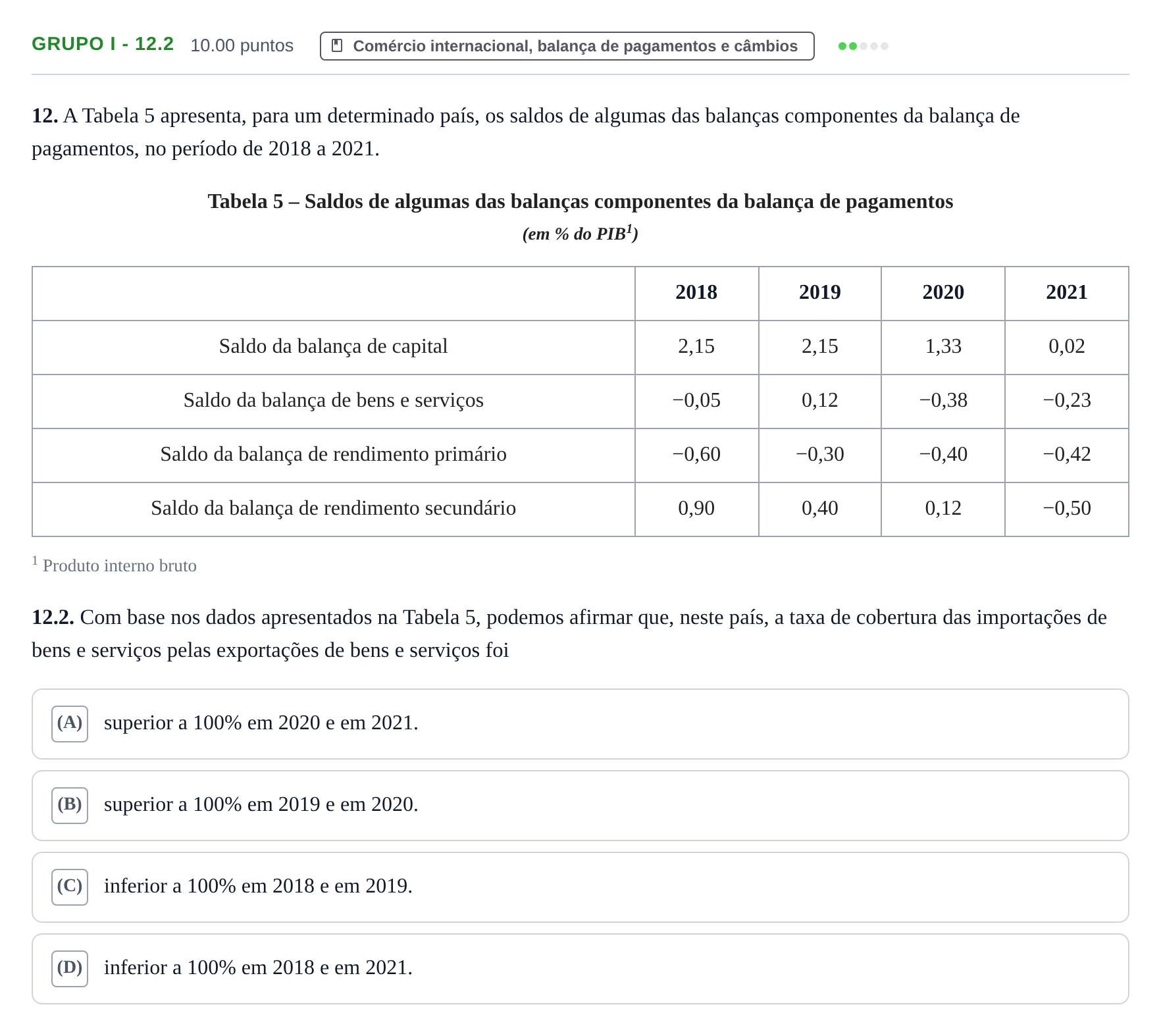
Task: Open the topic tag Comércio internacional, balança de pagamentos e câmbios
Action: [x=567, y=46]
